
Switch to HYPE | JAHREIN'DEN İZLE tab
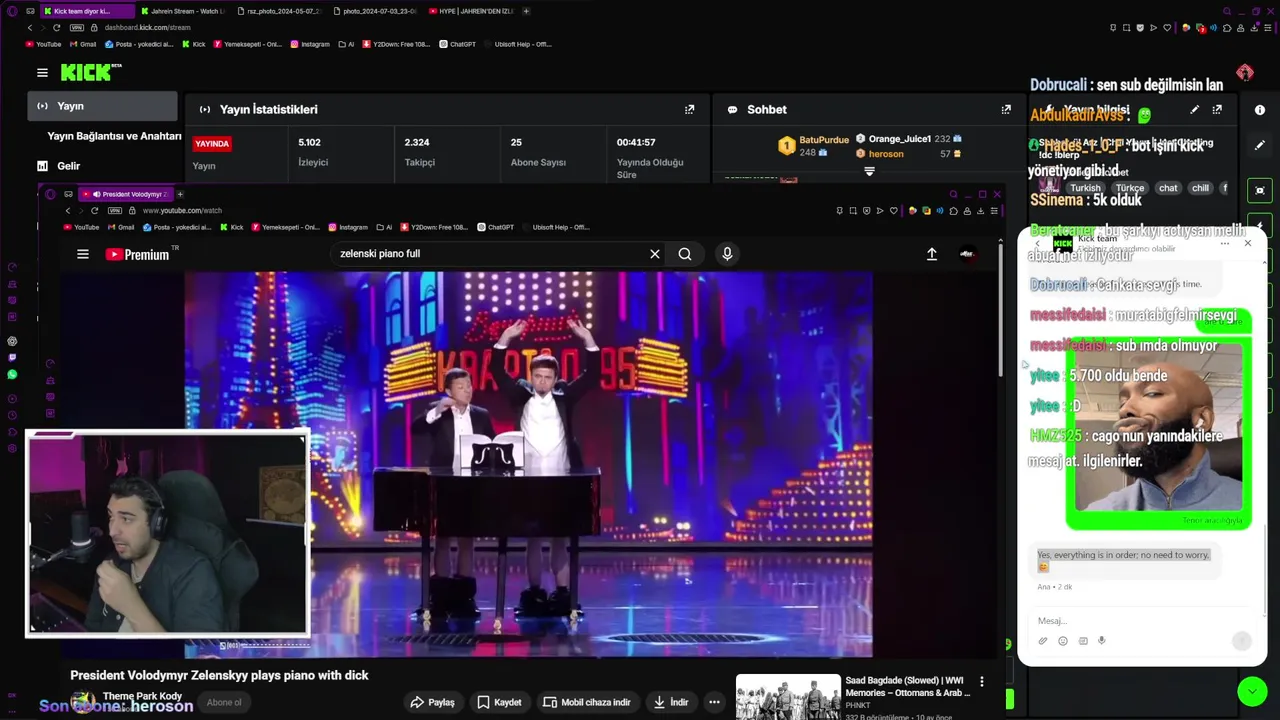(x=470, y=11)
